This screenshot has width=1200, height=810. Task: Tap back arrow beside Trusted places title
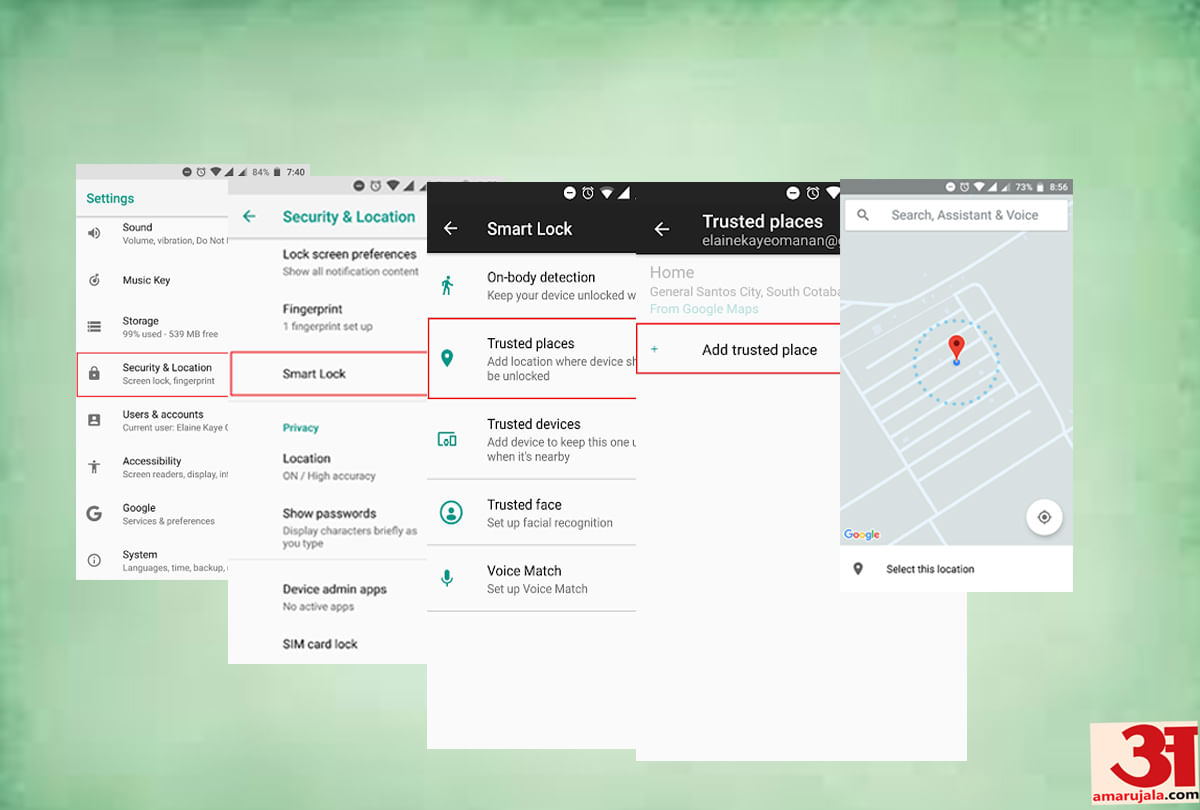[661, 229]
